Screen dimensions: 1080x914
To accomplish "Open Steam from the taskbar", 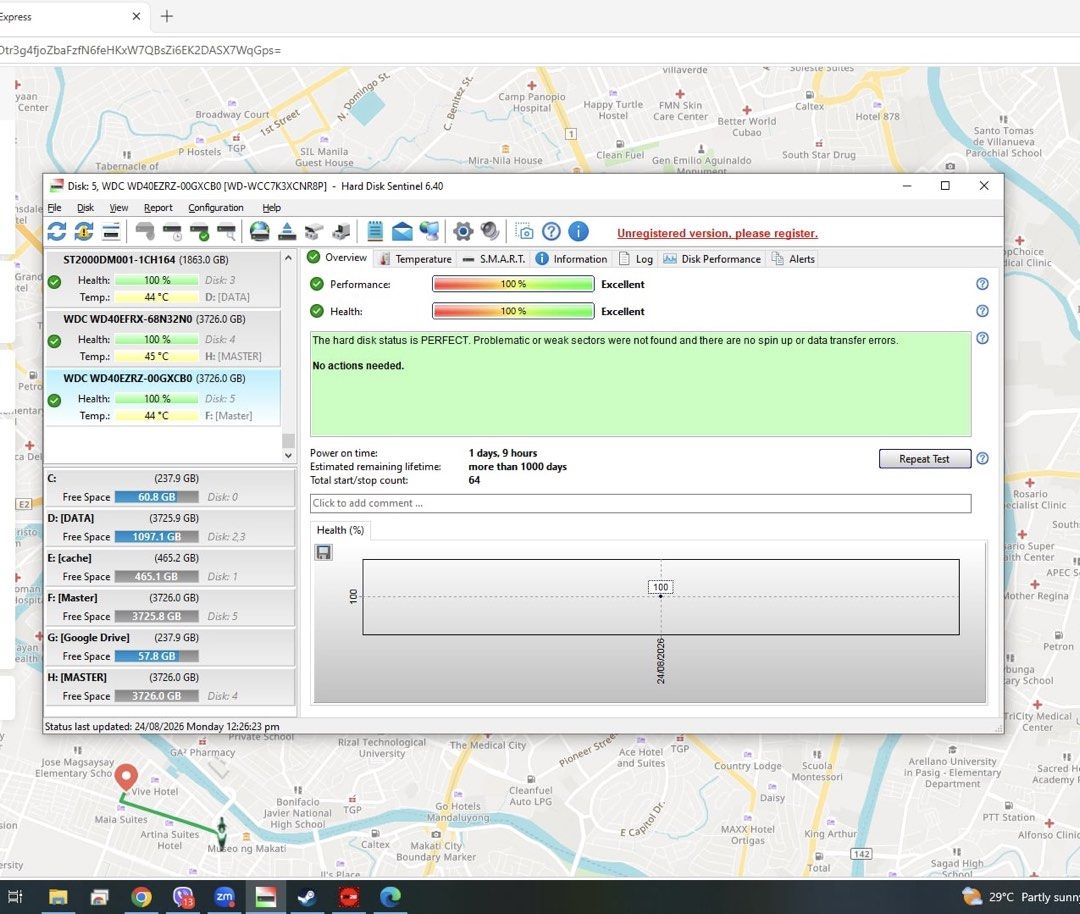I will point(307,897).
